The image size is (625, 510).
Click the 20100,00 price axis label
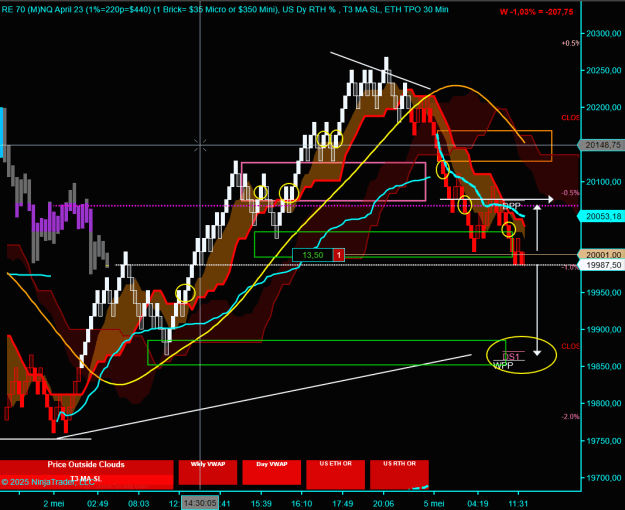click(x=603, y=182)
